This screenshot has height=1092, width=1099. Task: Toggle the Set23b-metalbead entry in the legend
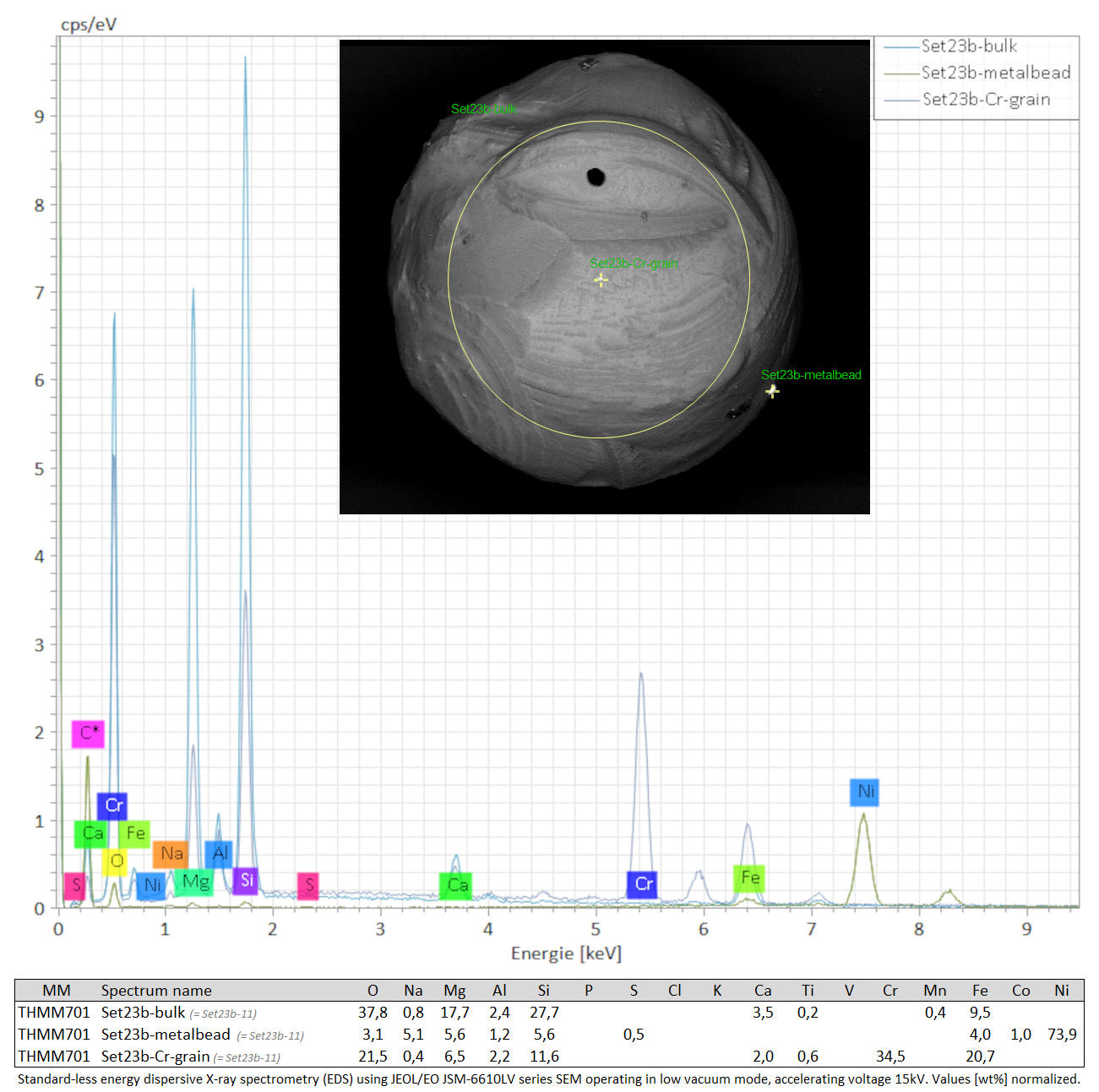995,73
